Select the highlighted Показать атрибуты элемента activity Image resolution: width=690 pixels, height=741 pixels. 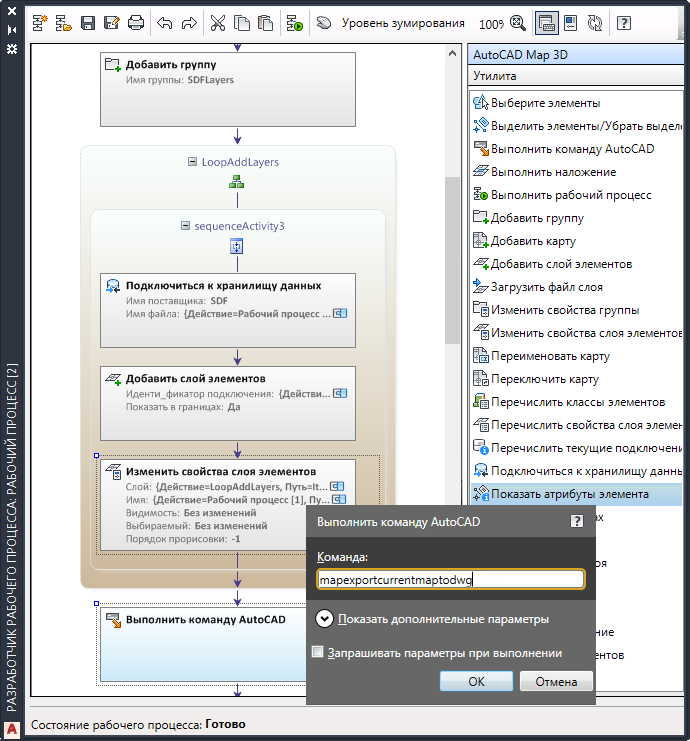tap(577, 494)
